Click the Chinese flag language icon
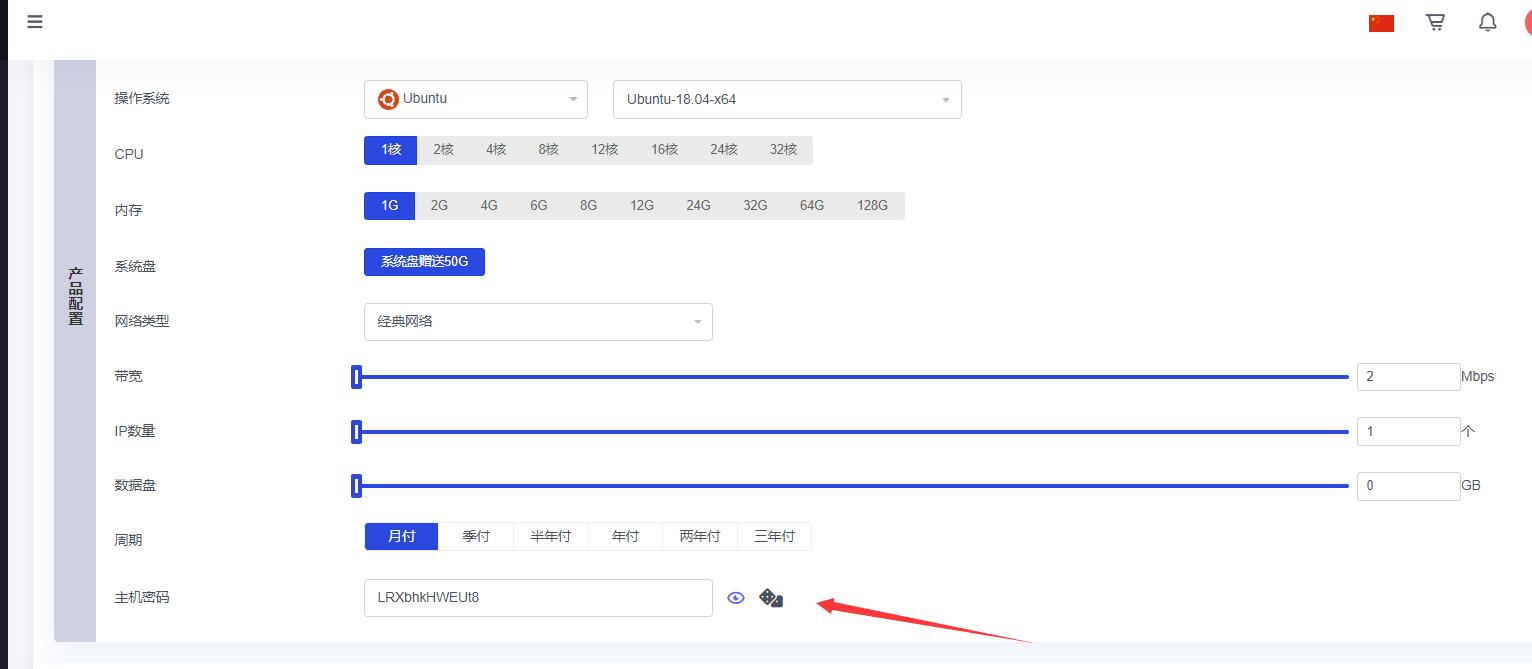 coord(1381,23)
